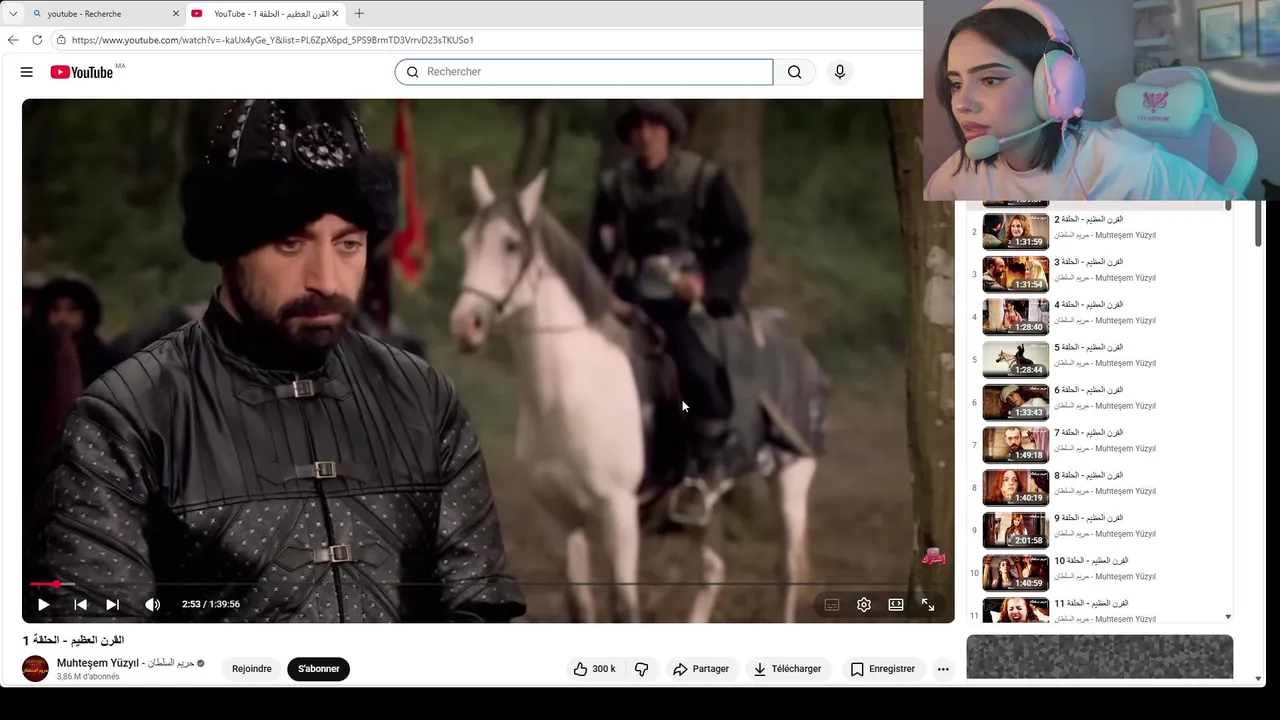
Task: Share the video with Partager
Action: click(700, 669)
